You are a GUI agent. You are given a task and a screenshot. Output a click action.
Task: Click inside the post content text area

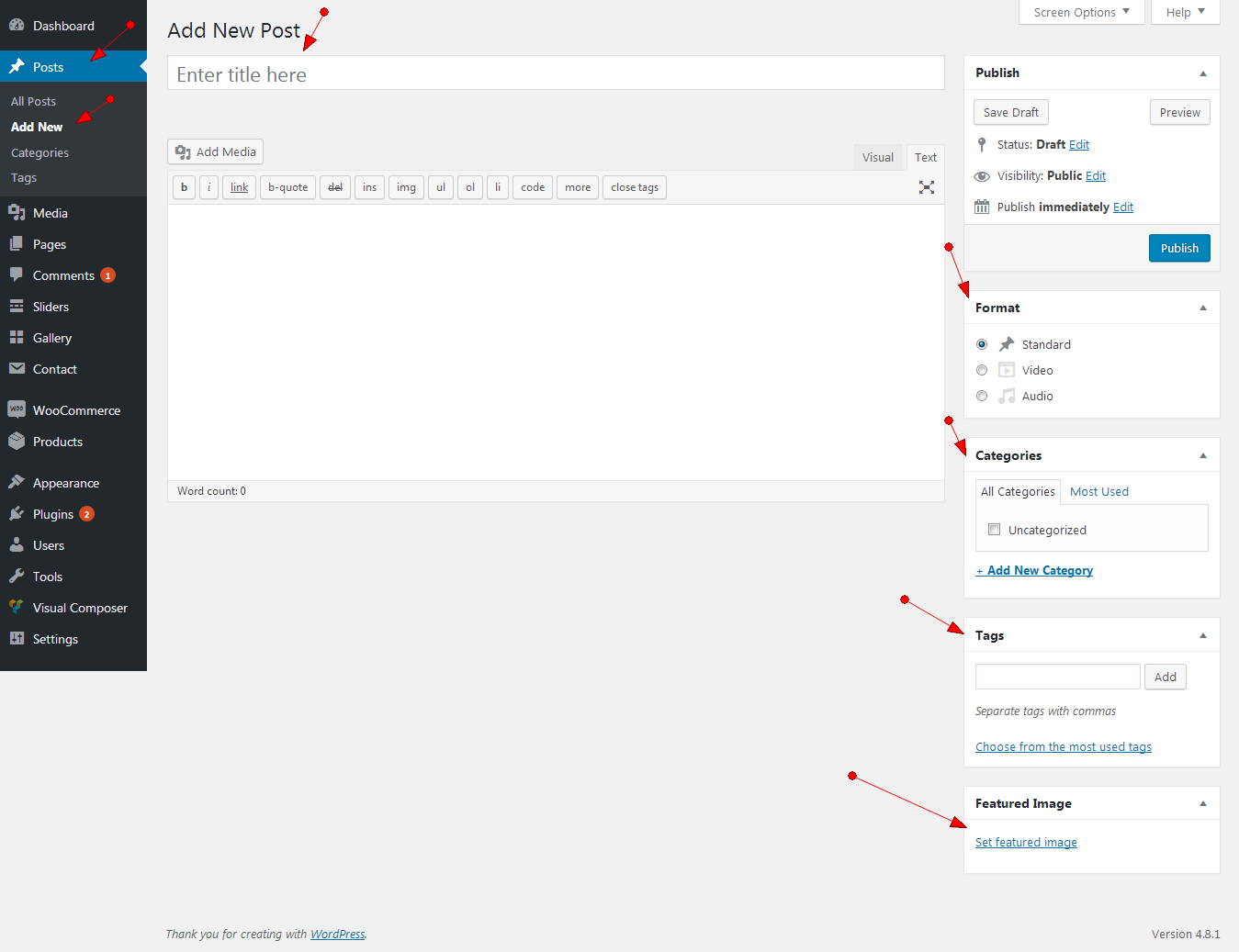tap(556, 342)
